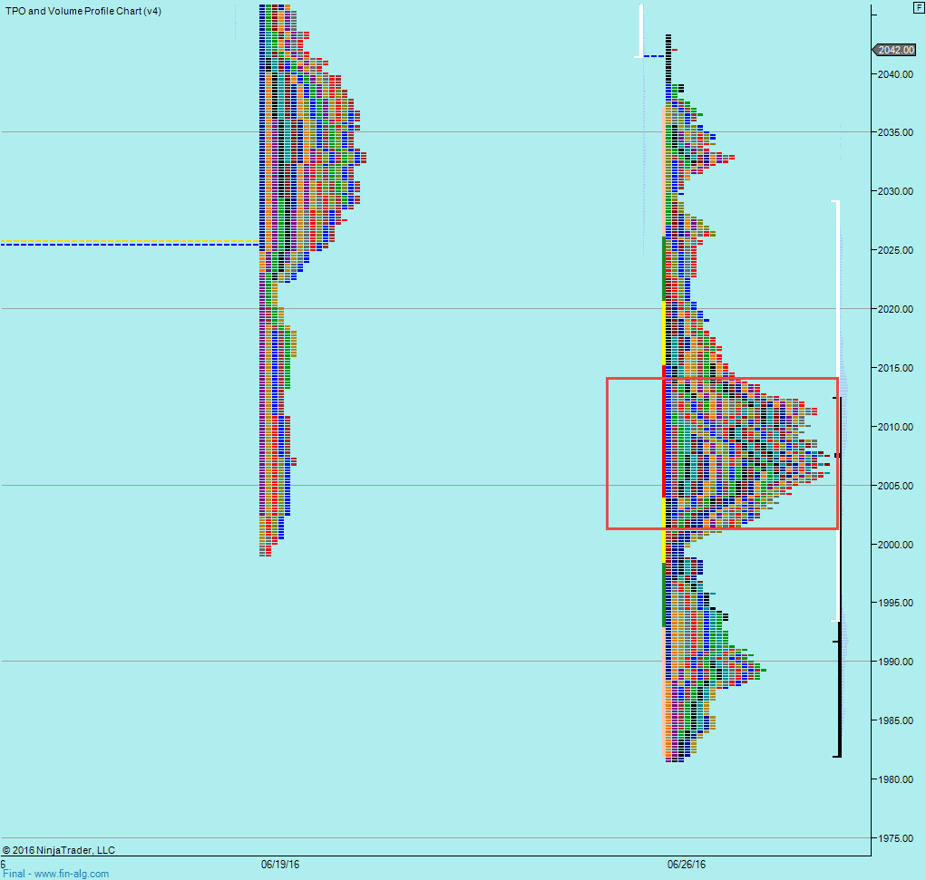Click the yellow-blue dashed horizontal line

130,242
